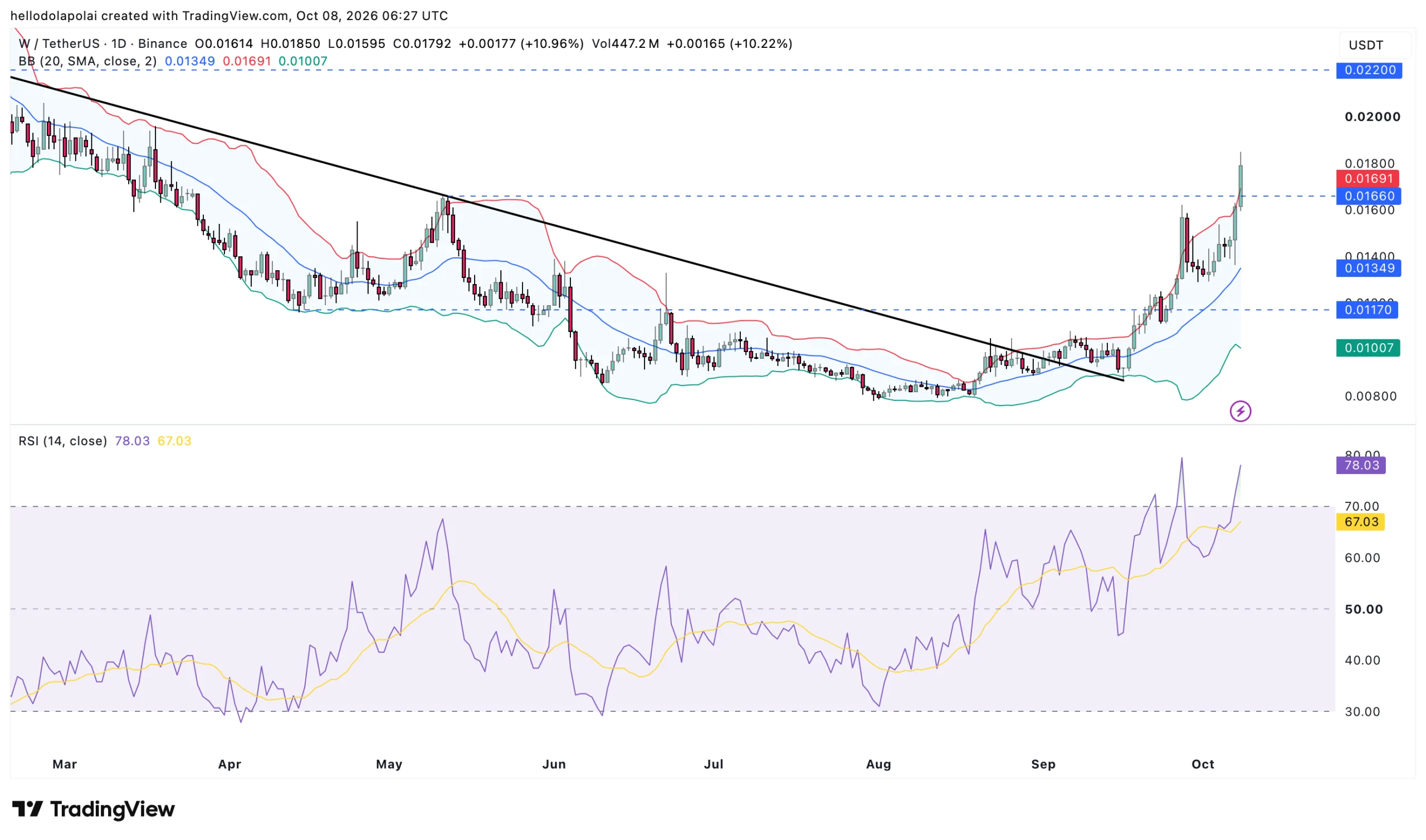Select the RSI (14, close) indicator legend

(x=63, y=441)
